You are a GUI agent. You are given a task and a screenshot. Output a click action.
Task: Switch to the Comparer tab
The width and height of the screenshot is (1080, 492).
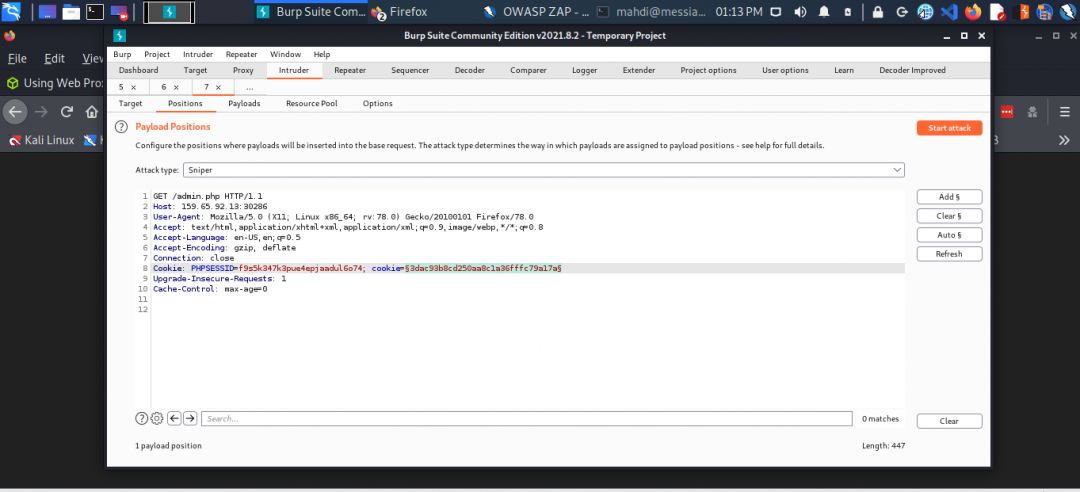point(528,70)
